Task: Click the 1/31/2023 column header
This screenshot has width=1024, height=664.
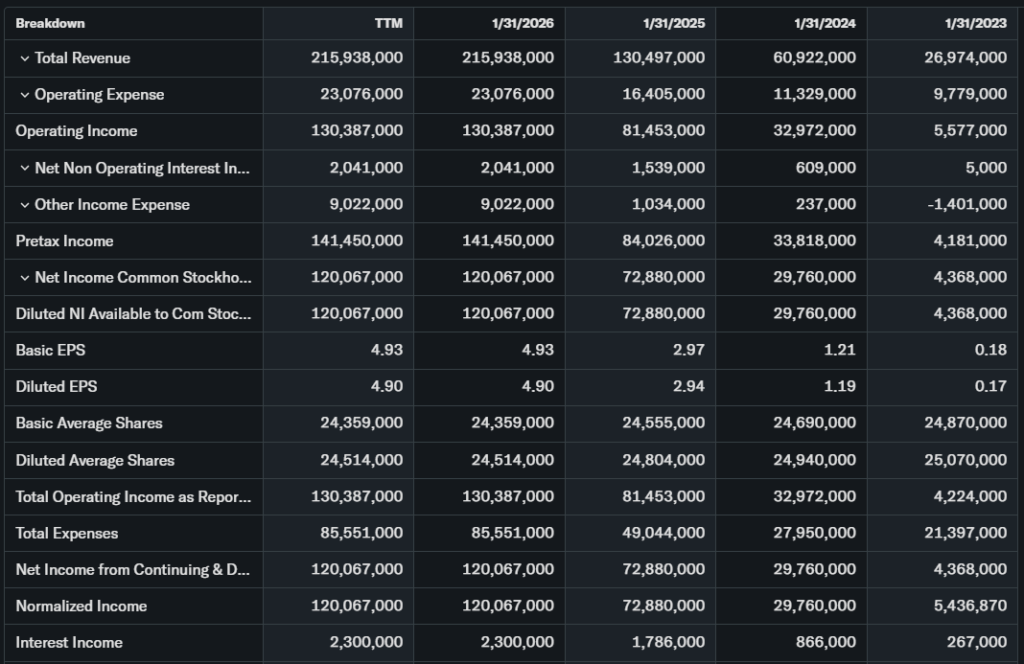Action: [975, 23]
